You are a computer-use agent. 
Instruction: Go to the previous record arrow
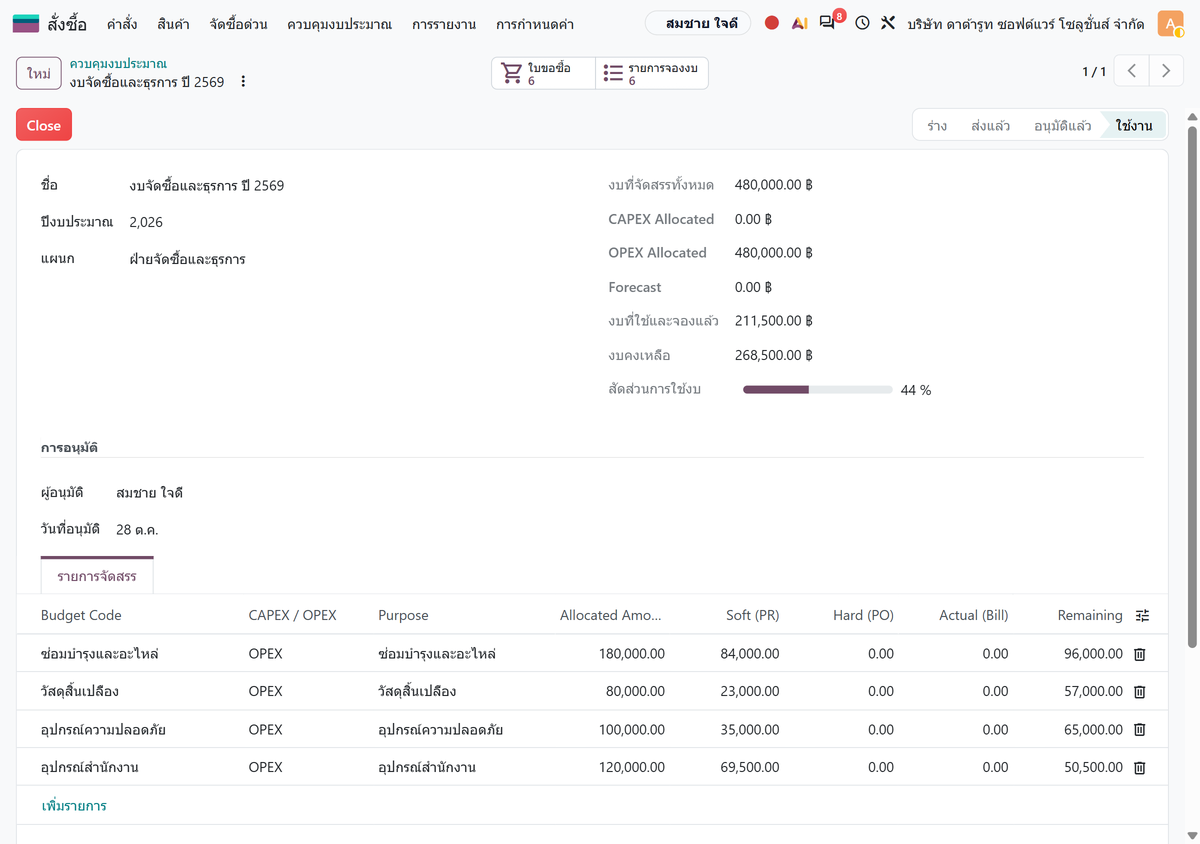(1132, 71)
